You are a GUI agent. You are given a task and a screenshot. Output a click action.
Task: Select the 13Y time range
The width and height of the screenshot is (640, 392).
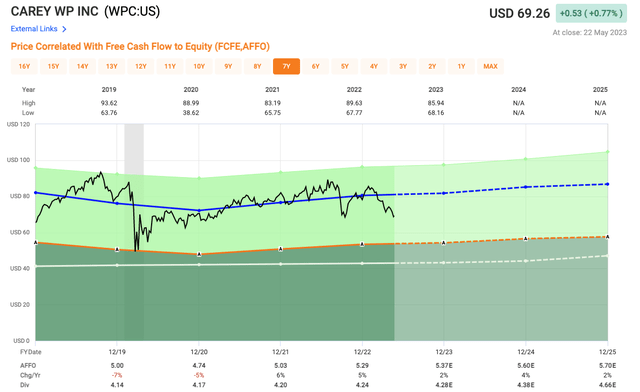pyautogui.click(x=112, y=66)
